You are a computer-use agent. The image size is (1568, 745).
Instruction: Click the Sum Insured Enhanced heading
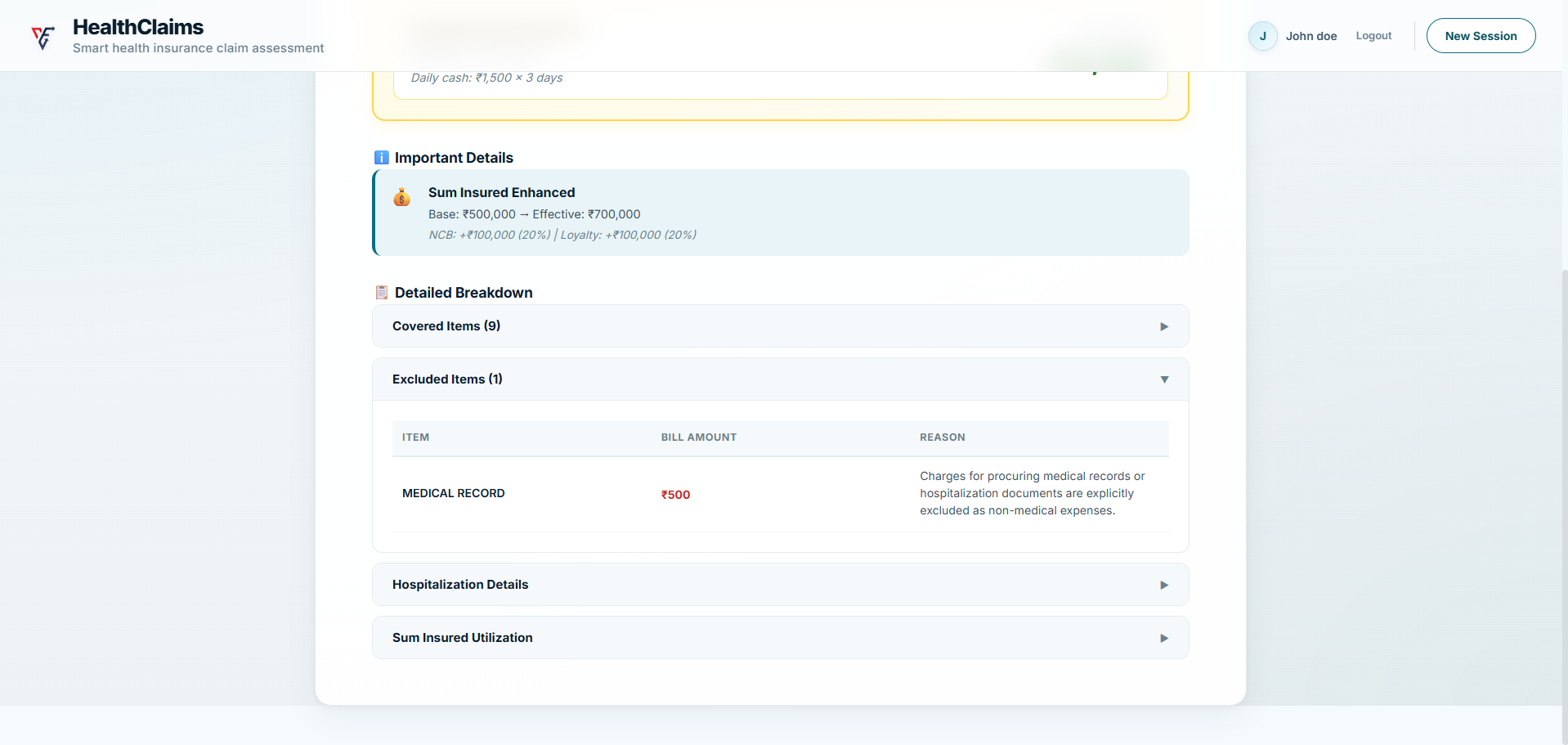pos(501,192)
